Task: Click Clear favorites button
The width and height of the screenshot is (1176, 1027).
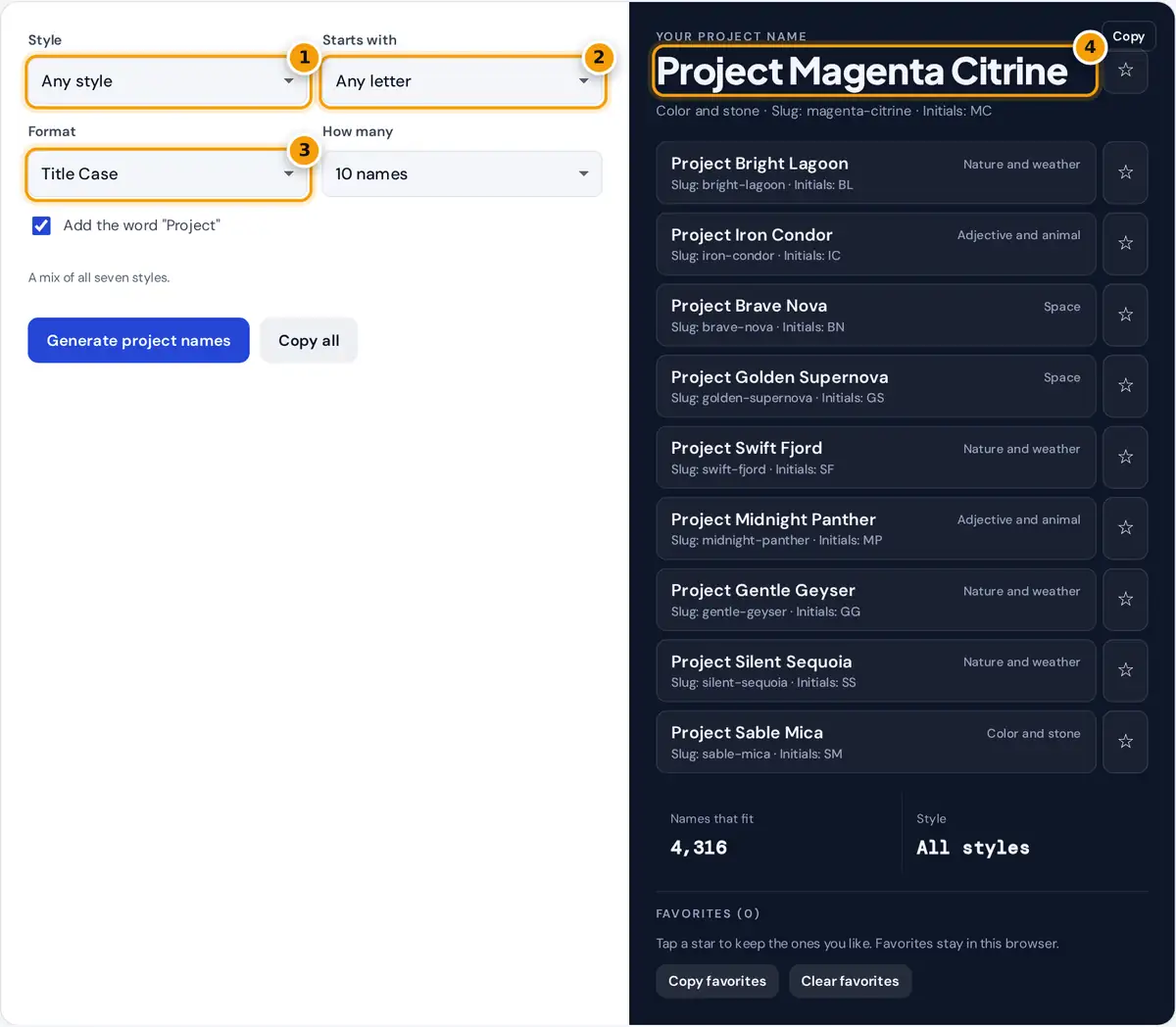Action: pyautogui.click(x=850, y=981)
